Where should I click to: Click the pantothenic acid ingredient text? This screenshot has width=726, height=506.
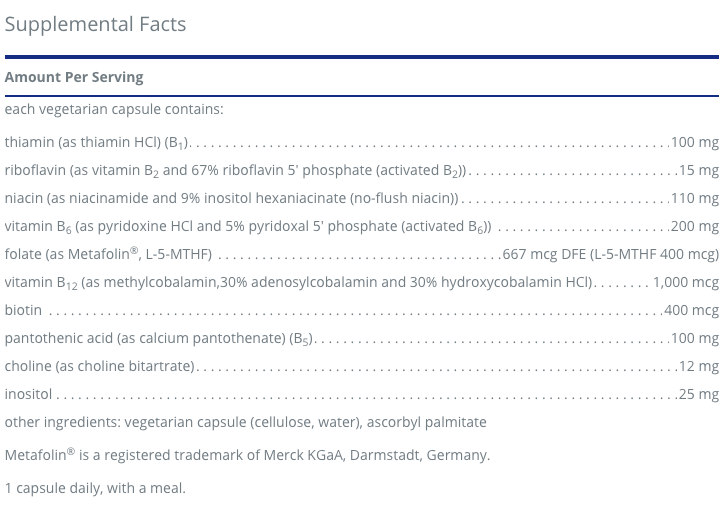[x=158, y=338]
